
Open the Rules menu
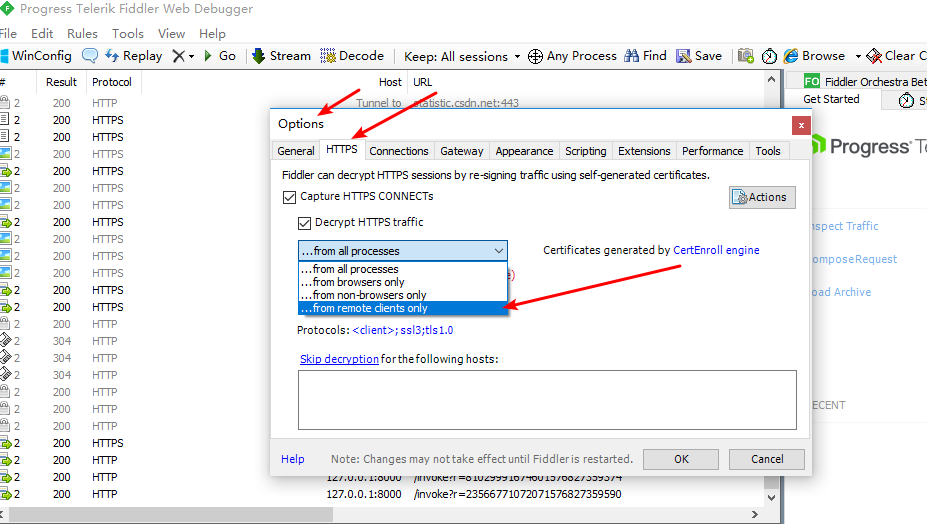pyautogui.click(x=82, y=34)
